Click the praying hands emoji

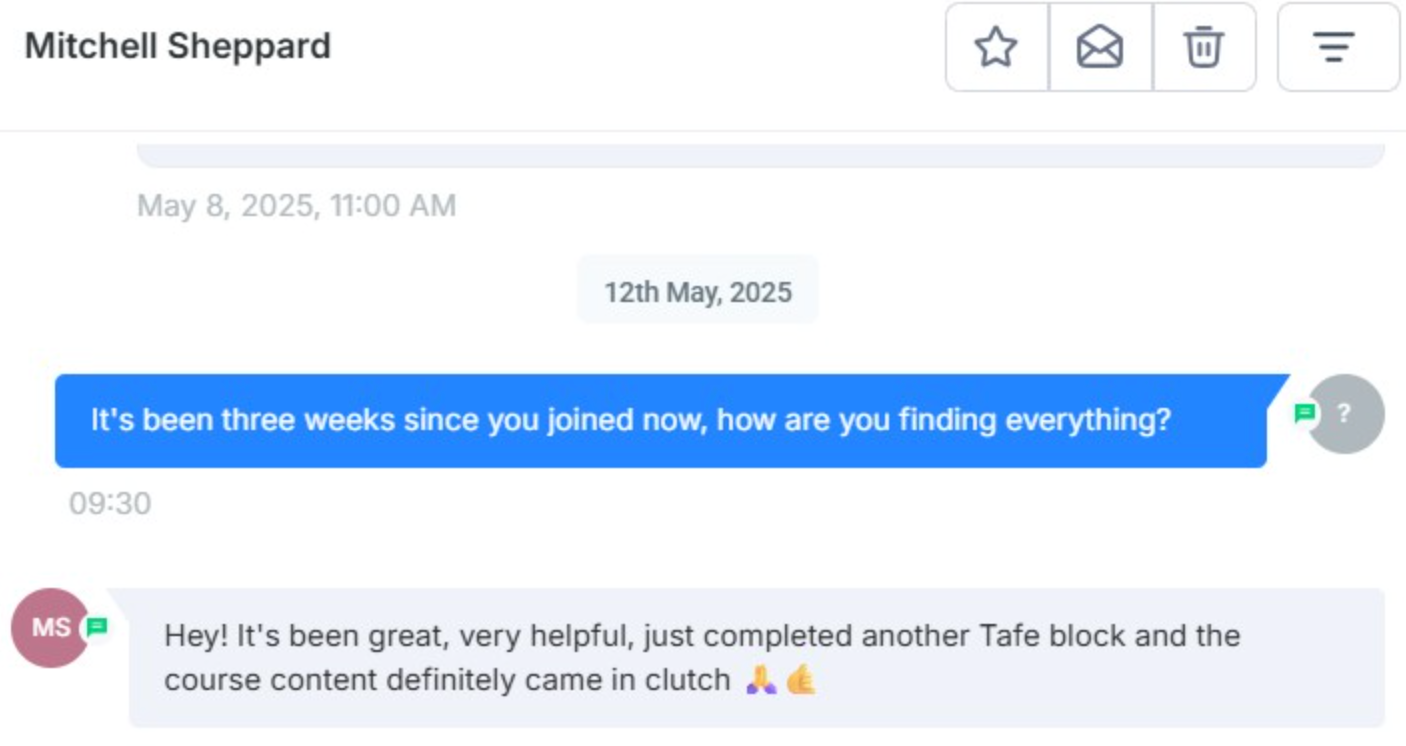click(x=761, y=681)
